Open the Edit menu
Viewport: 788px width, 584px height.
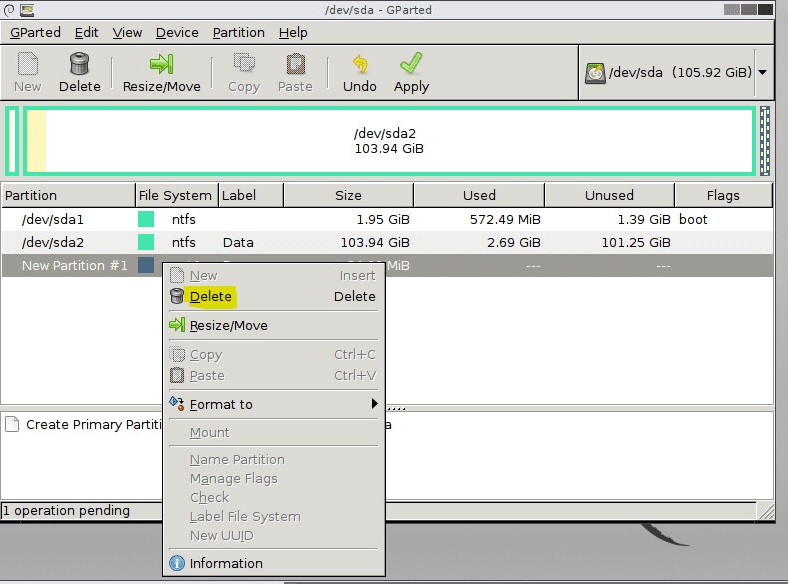[x=86, y=33]
